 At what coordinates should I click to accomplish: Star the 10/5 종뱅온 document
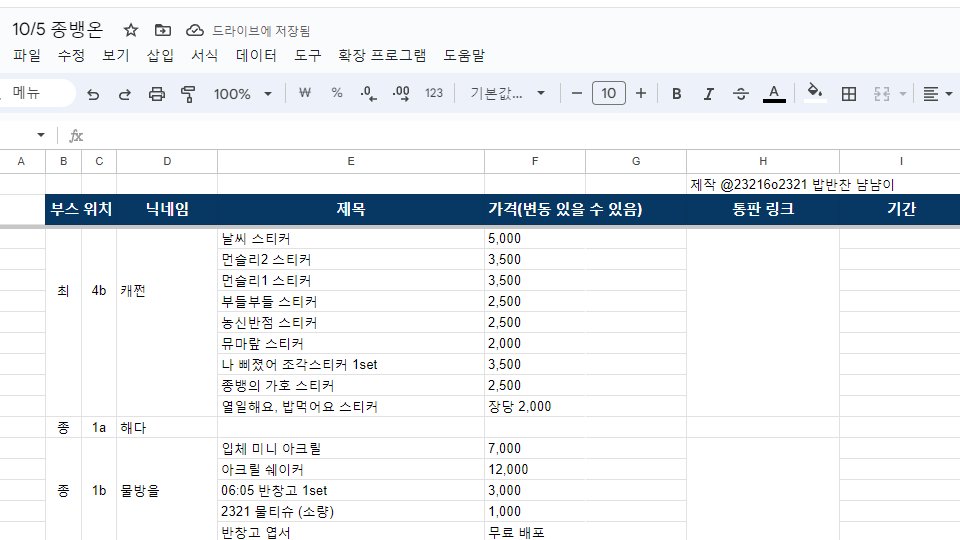click(130, 30)
